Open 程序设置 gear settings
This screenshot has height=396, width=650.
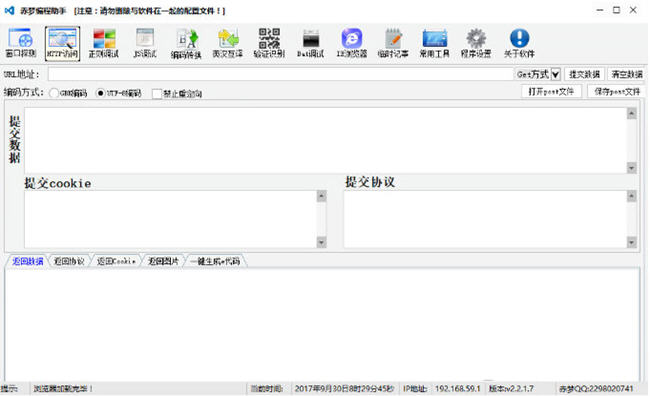click(x=476, y=43)
